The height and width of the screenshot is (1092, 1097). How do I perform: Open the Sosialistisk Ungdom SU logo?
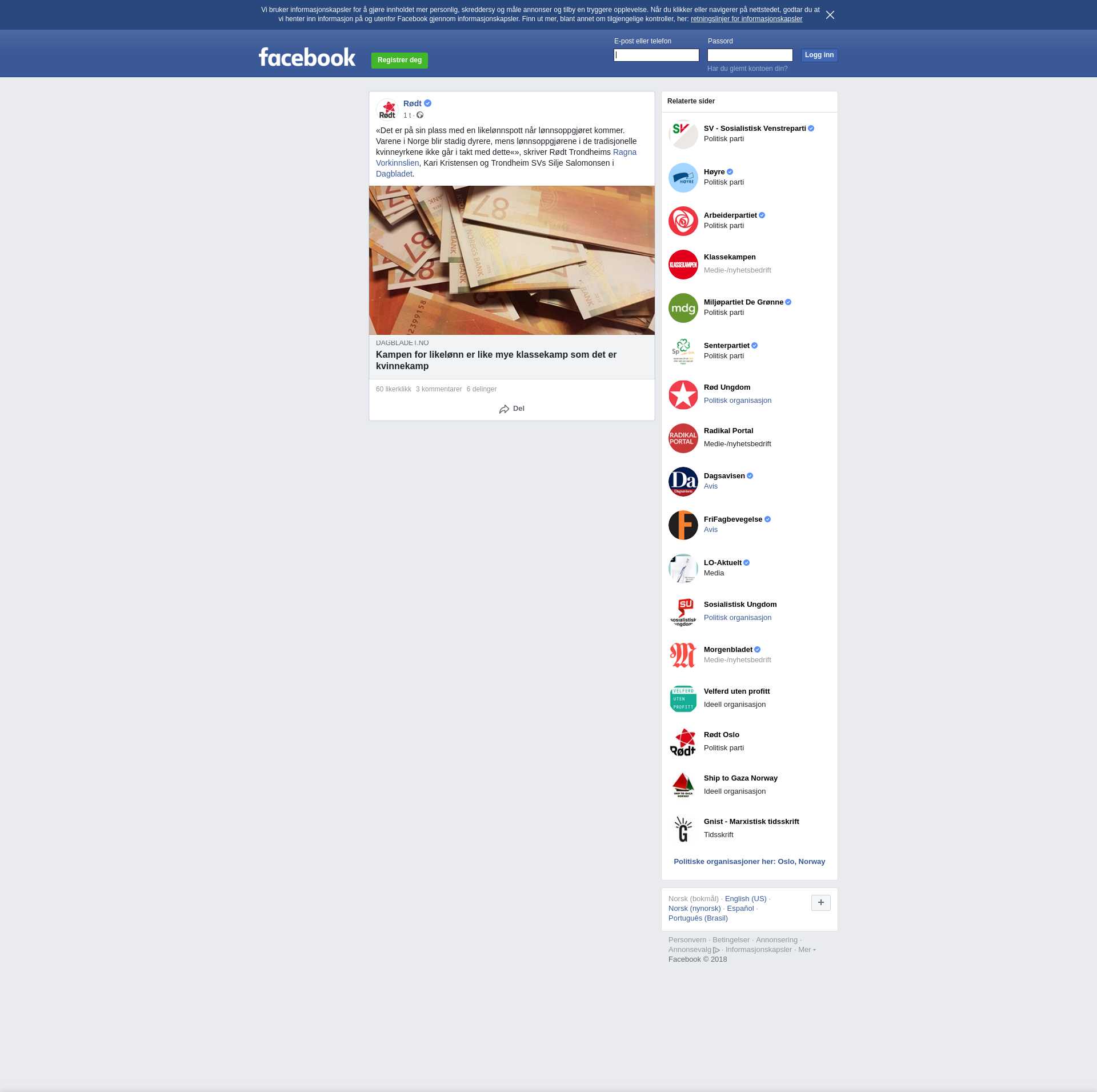pos(683,612)
